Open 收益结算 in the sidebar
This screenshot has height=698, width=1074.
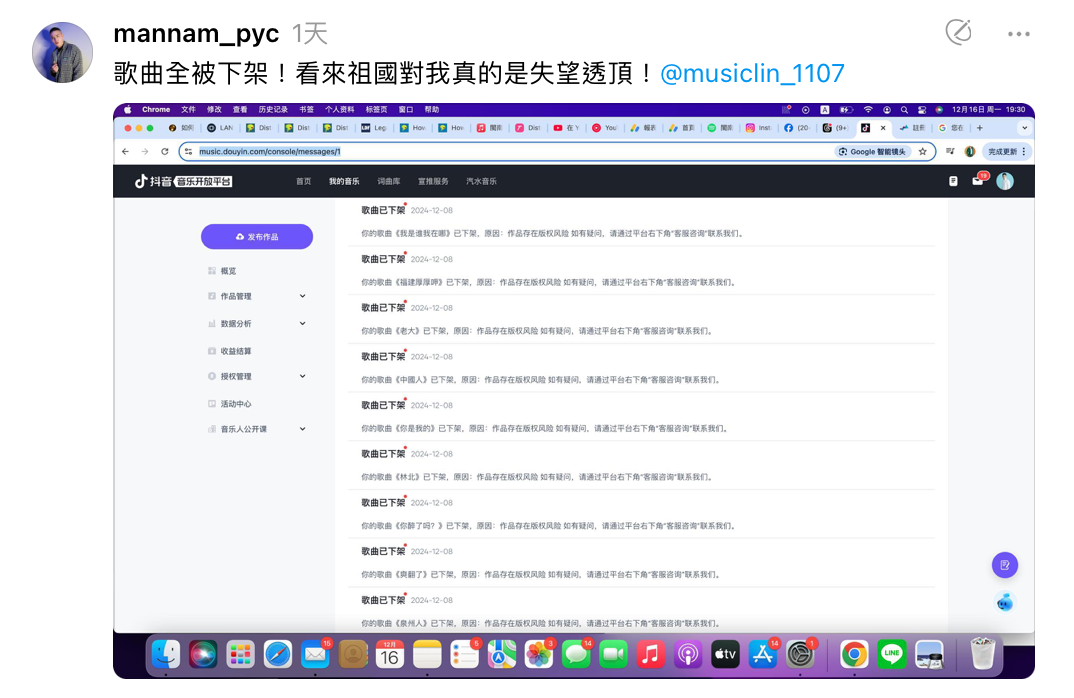coord(236,351)
